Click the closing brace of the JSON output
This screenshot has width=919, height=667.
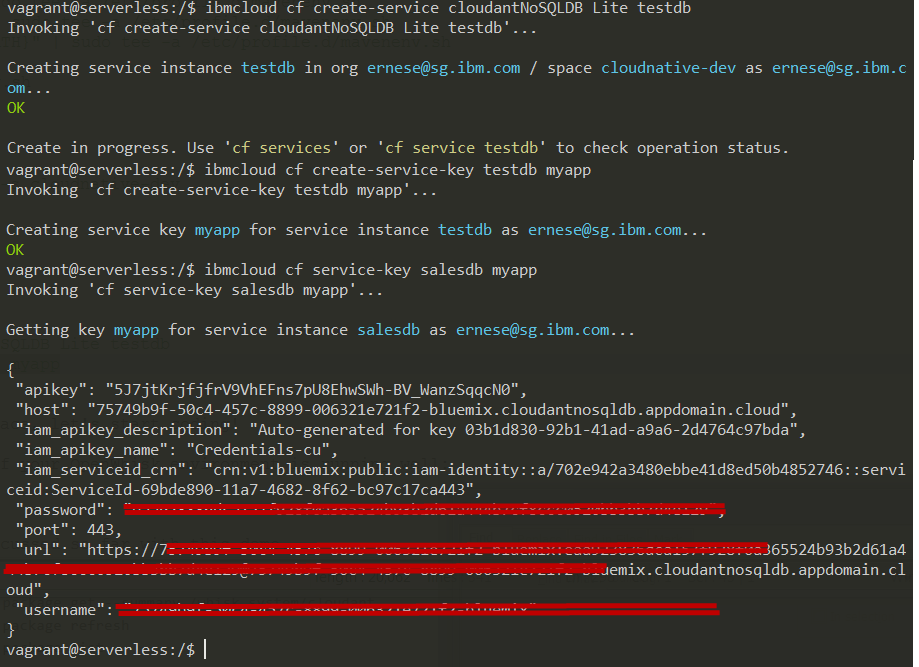(x=10, y=630)
